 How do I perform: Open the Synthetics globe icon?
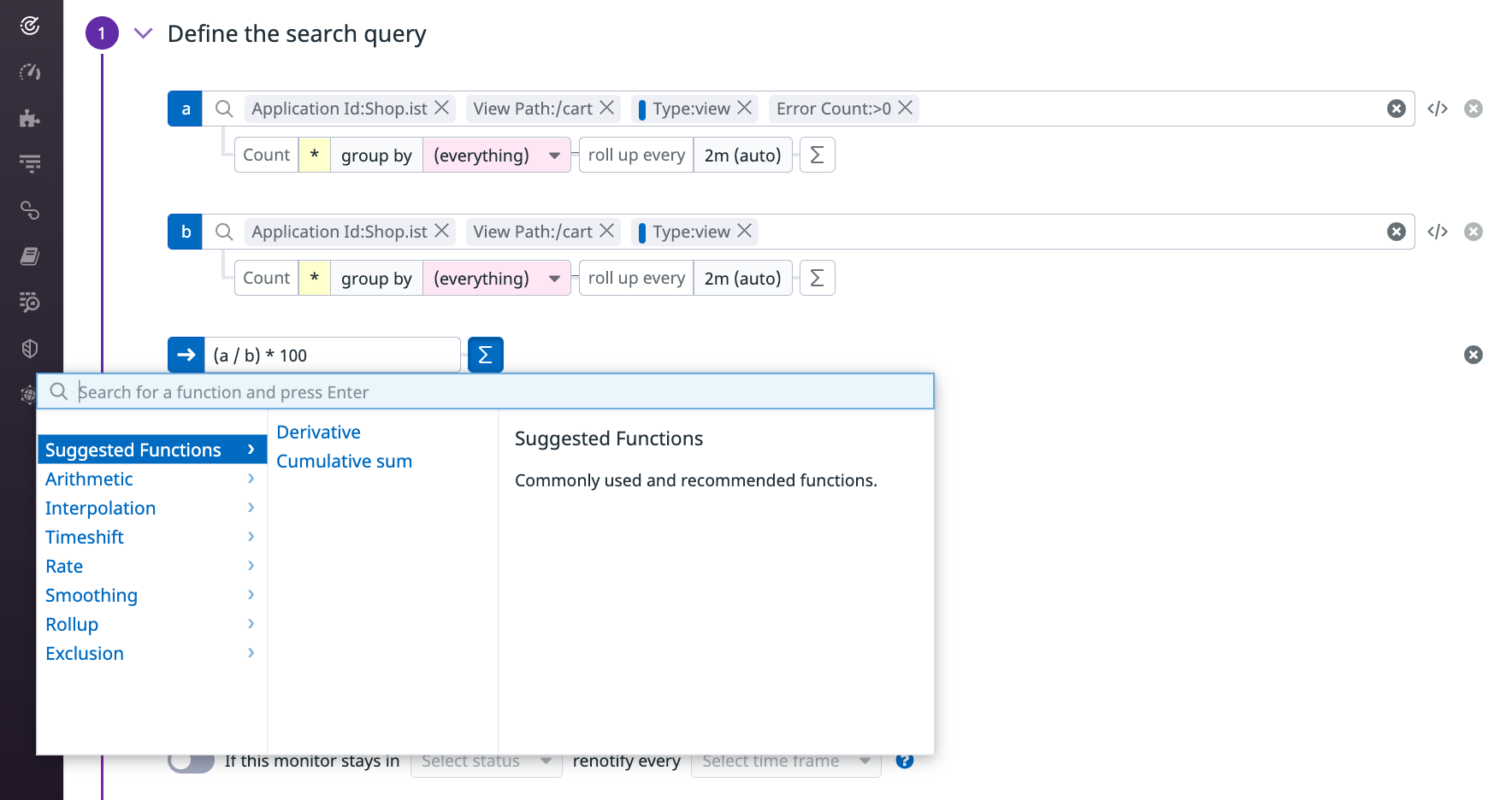click(x=30, y=394)
